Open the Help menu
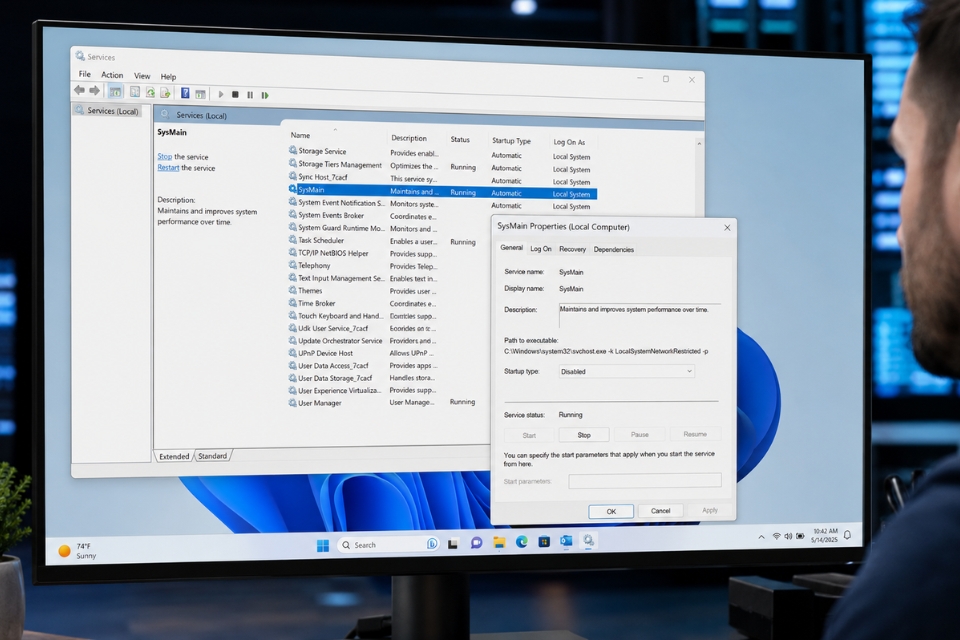This screenshot has height=640, width=960. coord(168,77)
